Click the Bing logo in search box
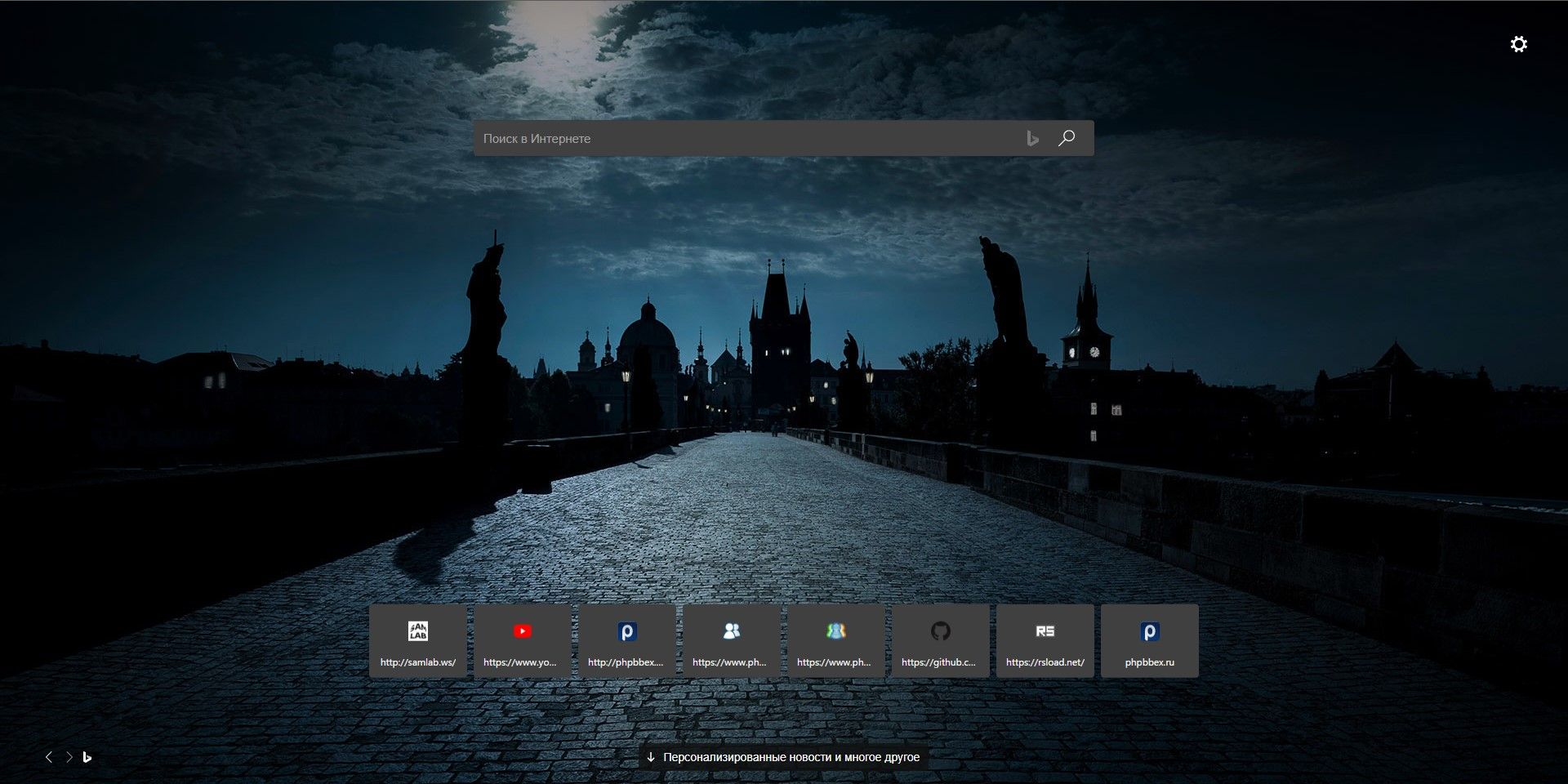Image resolution: width=1568 pixels, height=784 pixels. [x=1032, y=138]
